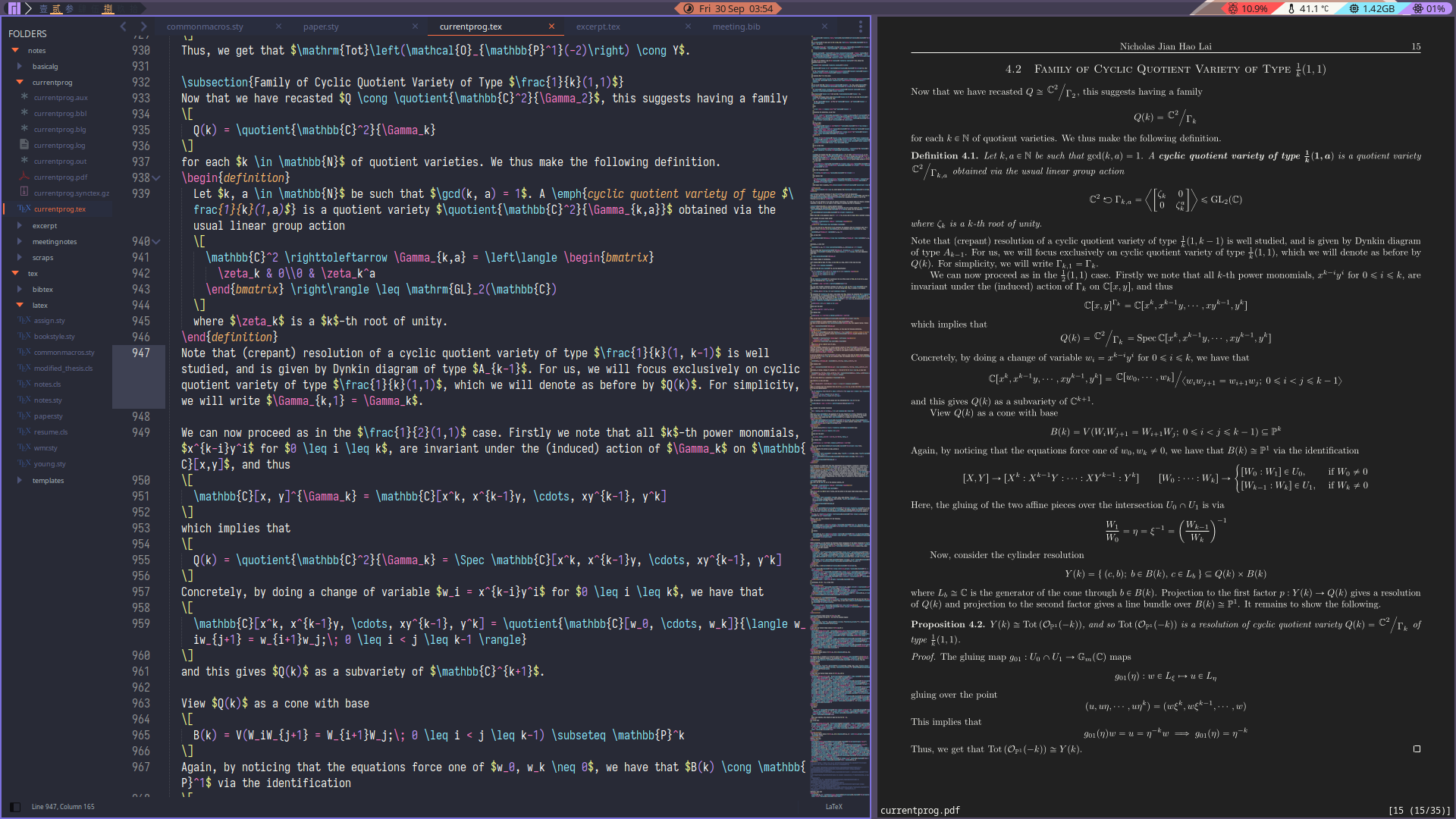
Task: Switch to workspace 參
Action: [x=70, y=9]
